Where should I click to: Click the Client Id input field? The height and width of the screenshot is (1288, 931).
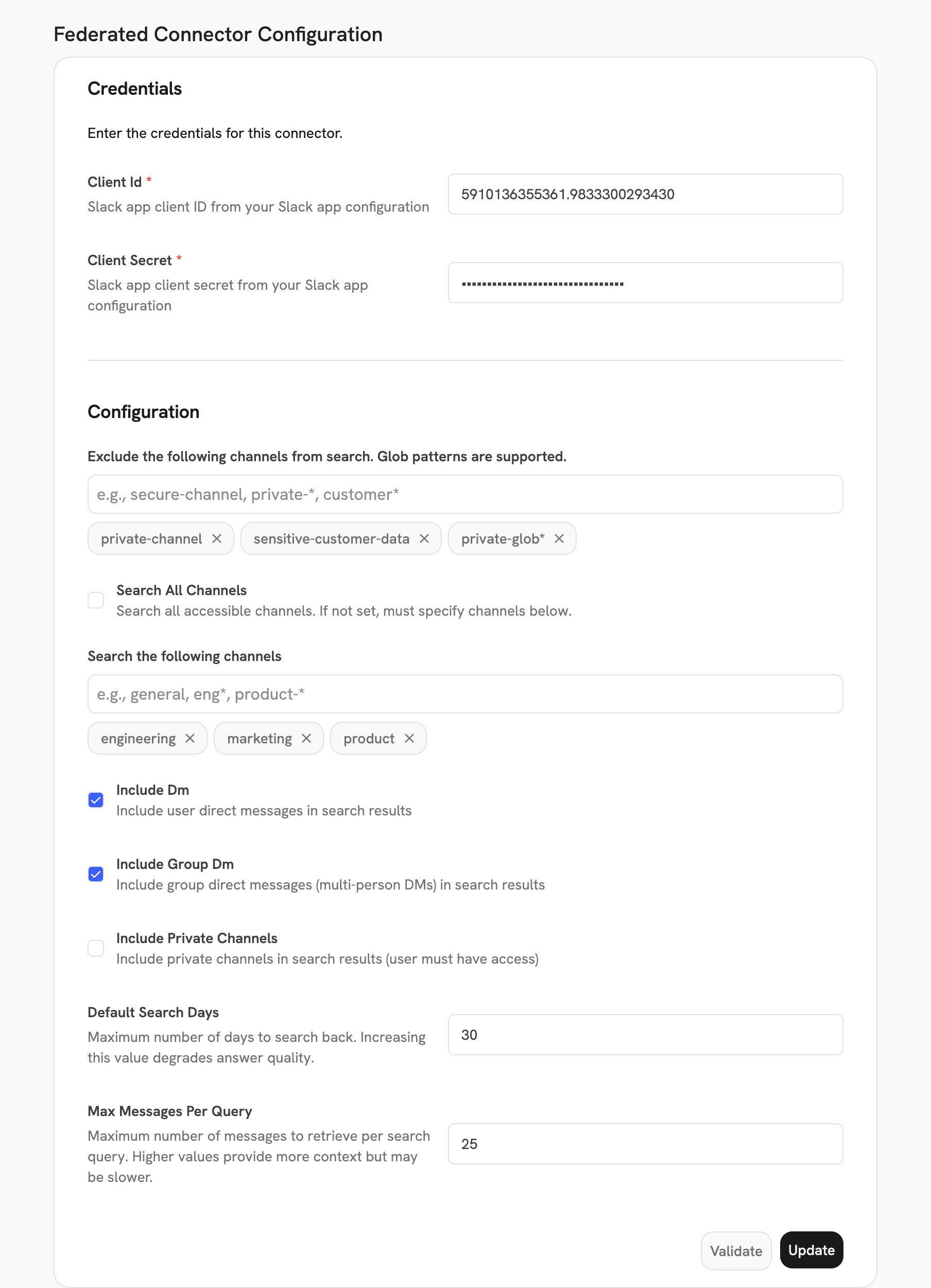[645, 194]
